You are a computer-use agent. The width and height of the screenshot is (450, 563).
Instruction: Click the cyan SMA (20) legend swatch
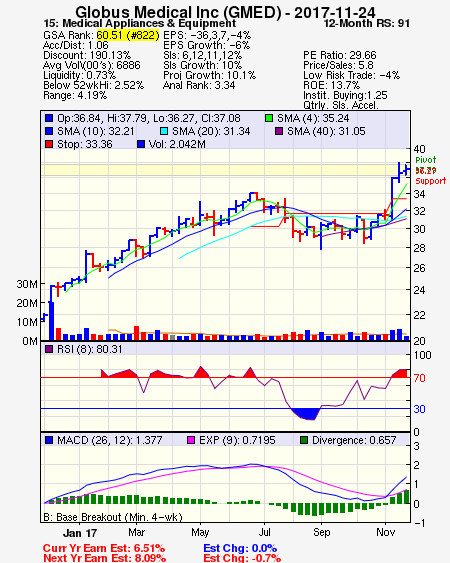pyautogui.click(x=164, y=131)
